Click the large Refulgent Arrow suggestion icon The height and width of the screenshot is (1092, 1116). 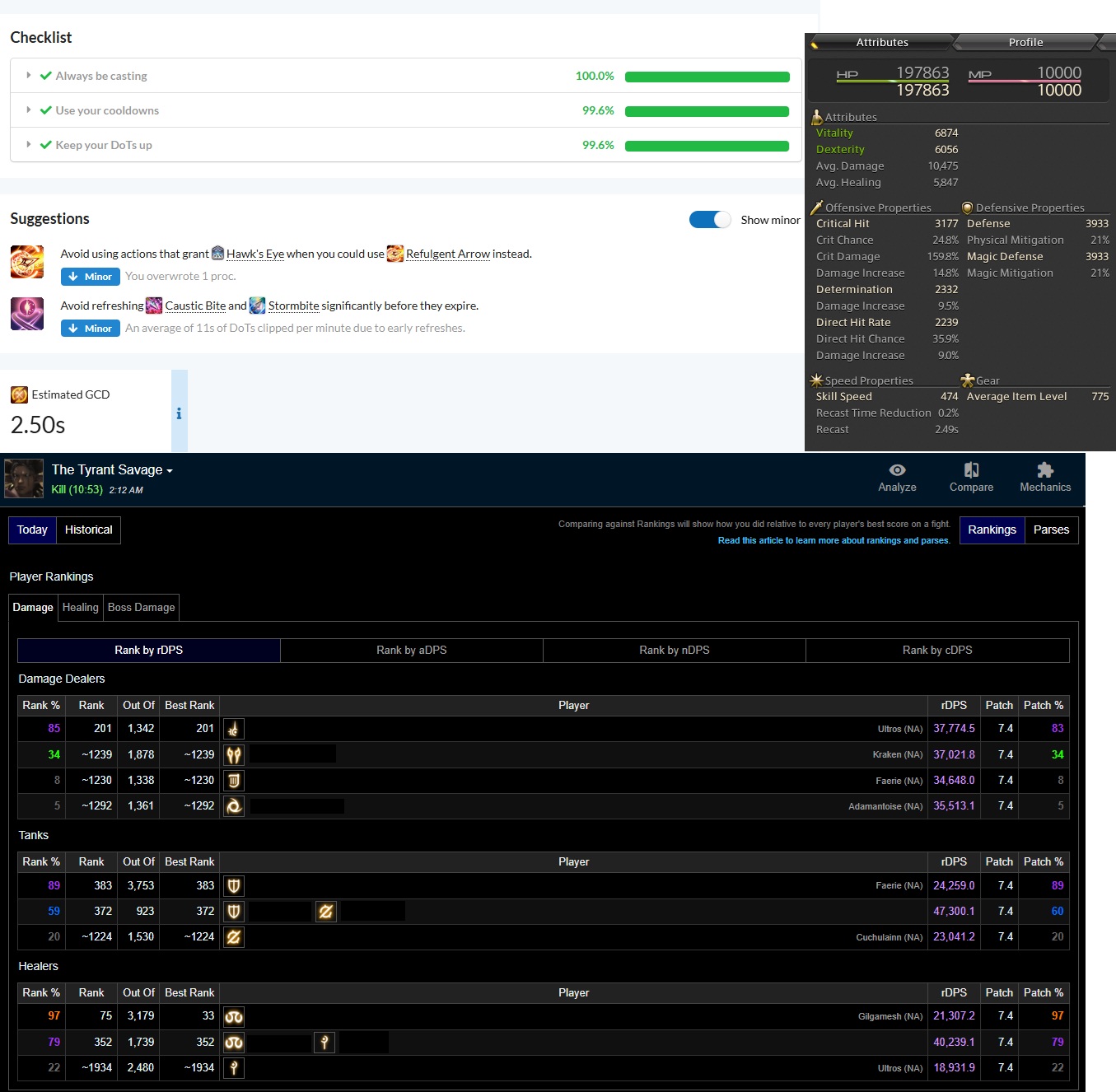(27, 262)
